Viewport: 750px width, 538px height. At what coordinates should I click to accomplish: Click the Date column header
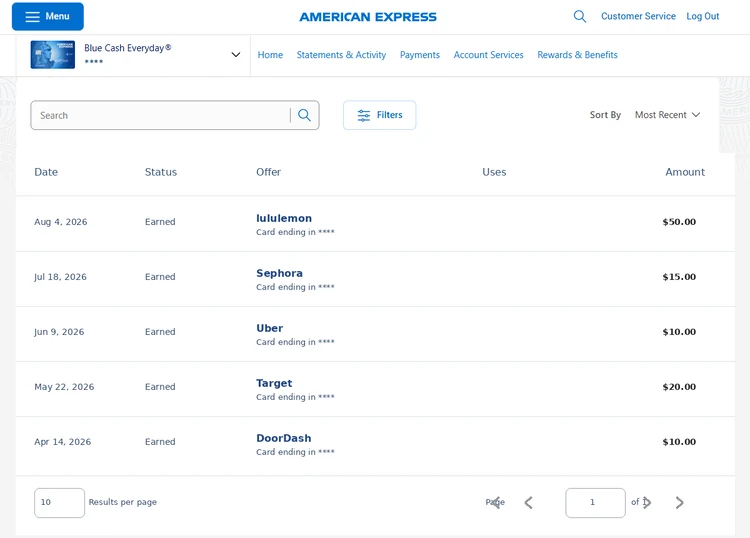(x=46, y=172)
